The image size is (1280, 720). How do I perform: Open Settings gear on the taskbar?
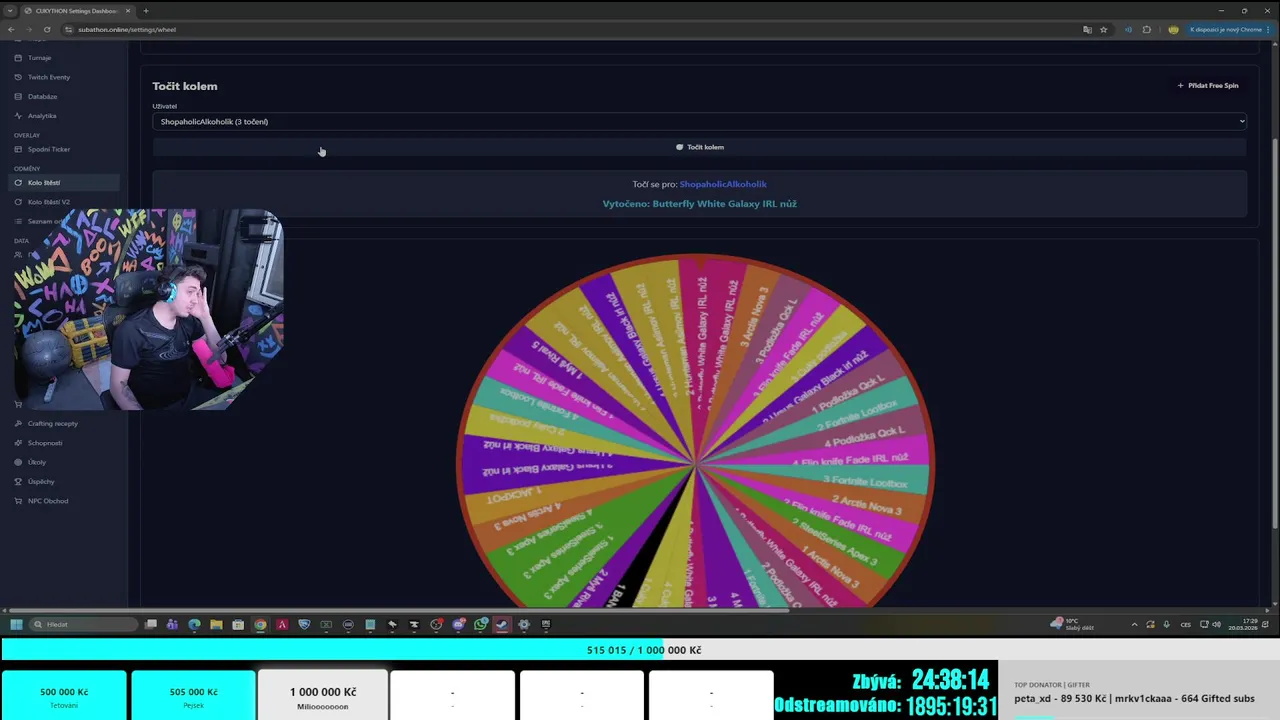(x=524, y=624)
